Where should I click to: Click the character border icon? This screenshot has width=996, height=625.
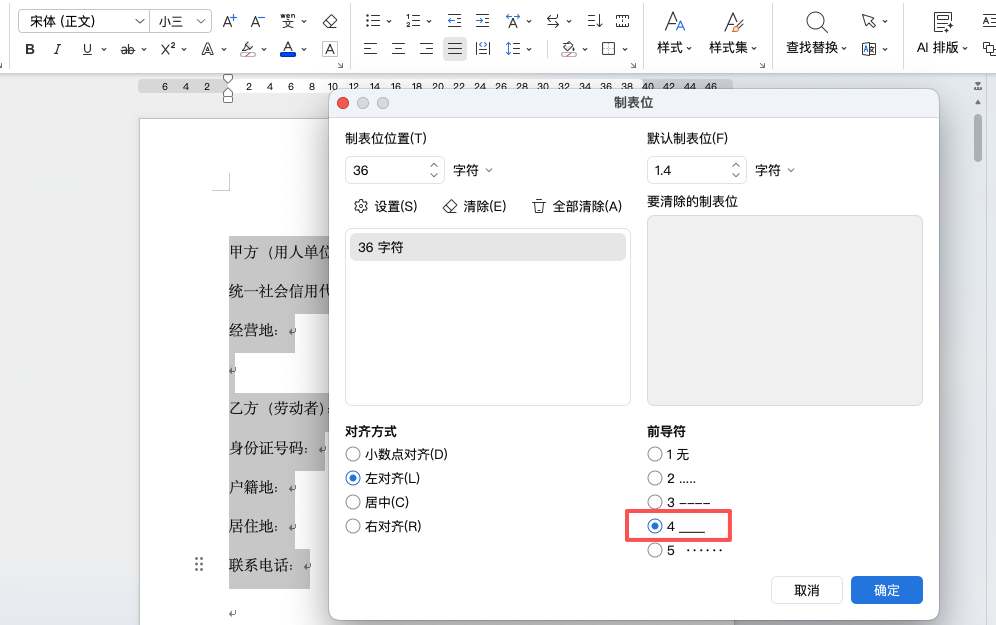click(330, 49)
